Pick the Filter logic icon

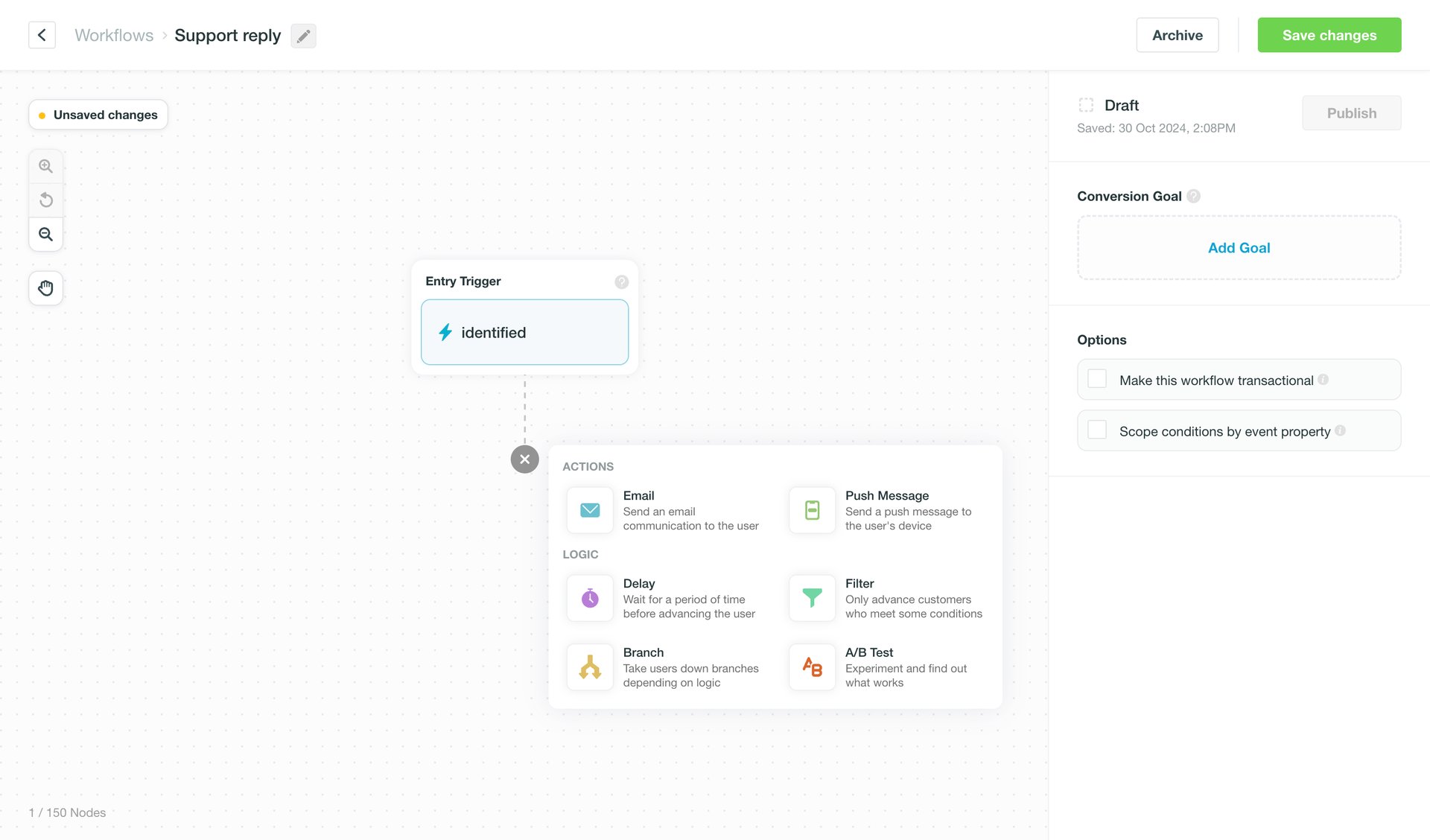point(811,598)
